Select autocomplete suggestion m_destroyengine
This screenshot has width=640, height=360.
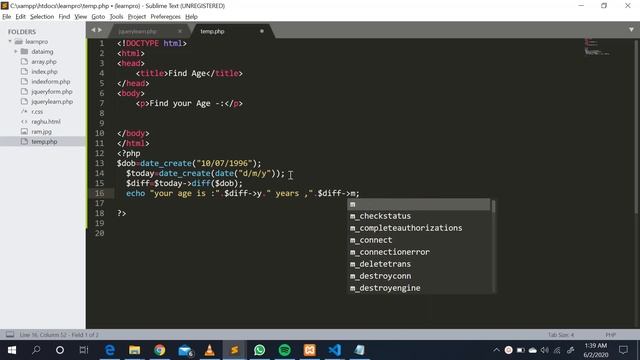click(x=419, y=288)
